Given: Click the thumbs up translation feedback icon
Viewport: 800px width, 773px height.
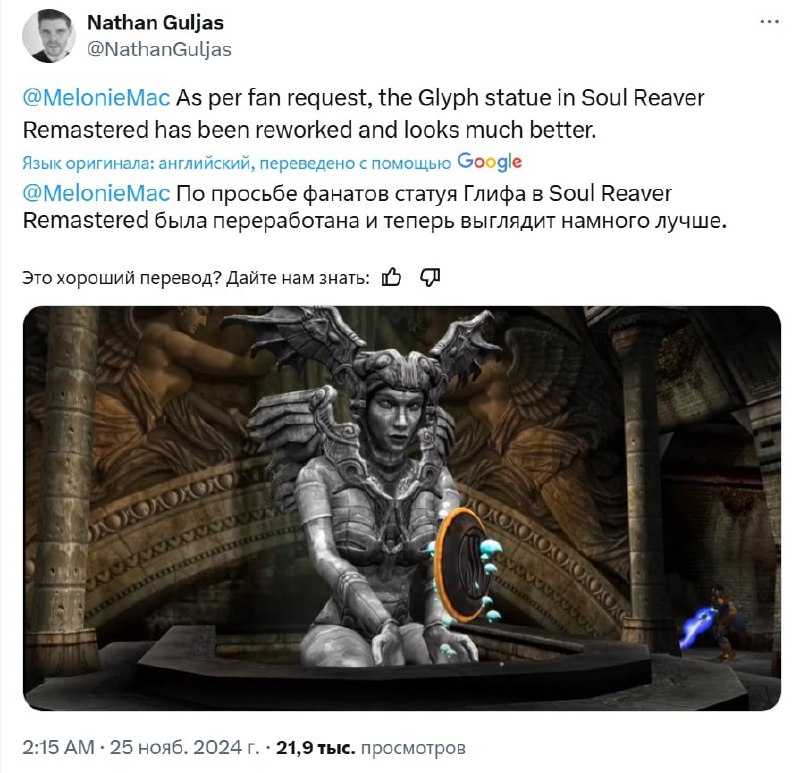Looking at the screenshot, I should click(x=391, y=278).
